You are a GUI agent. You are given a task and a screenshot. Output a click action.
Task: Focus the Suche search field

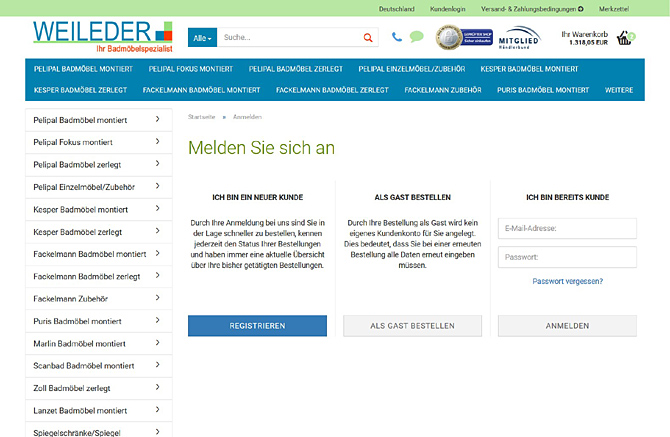(x=290, y=38)
